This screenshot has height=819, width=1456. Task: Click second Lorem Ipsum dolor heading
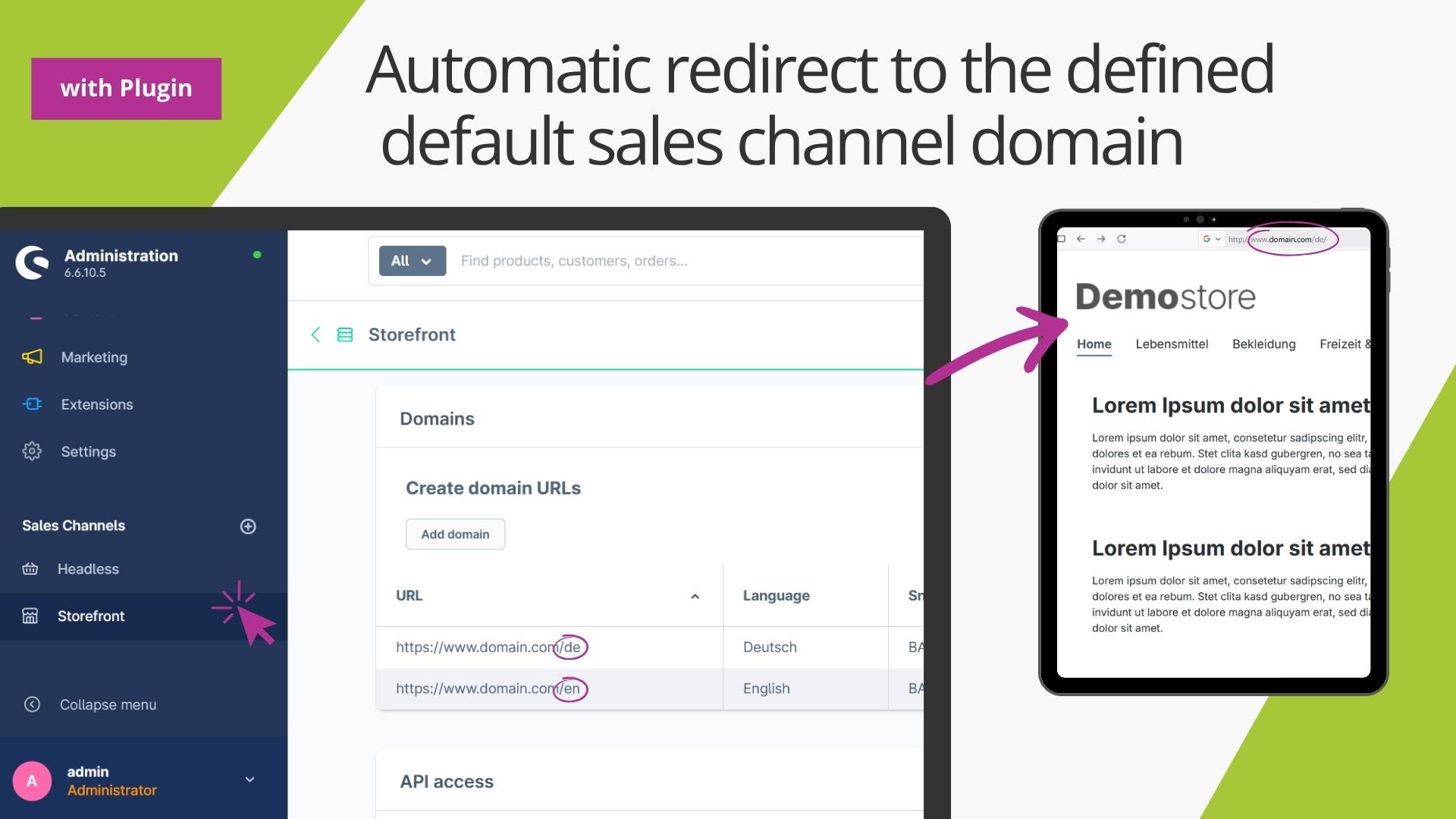coord(1230,548)
